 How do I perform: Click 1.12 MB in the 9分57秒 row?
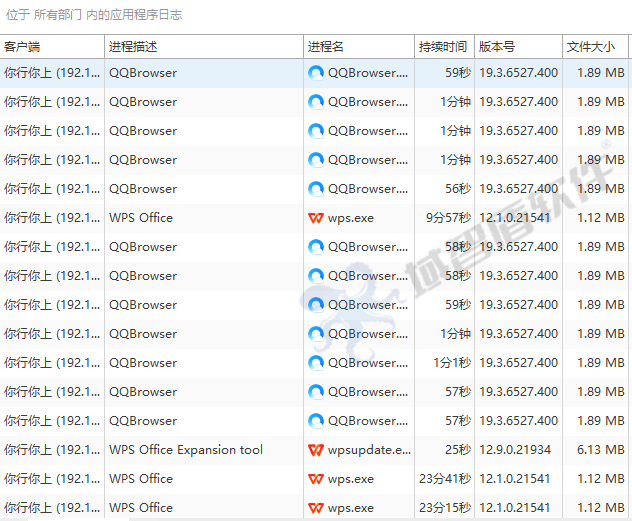(x=601, y=218)
